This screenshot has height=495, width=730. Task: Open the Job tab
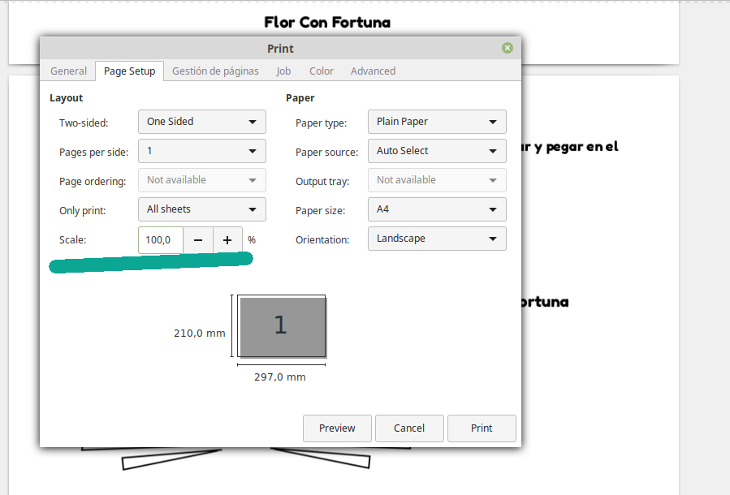click(x=284, y=71)
